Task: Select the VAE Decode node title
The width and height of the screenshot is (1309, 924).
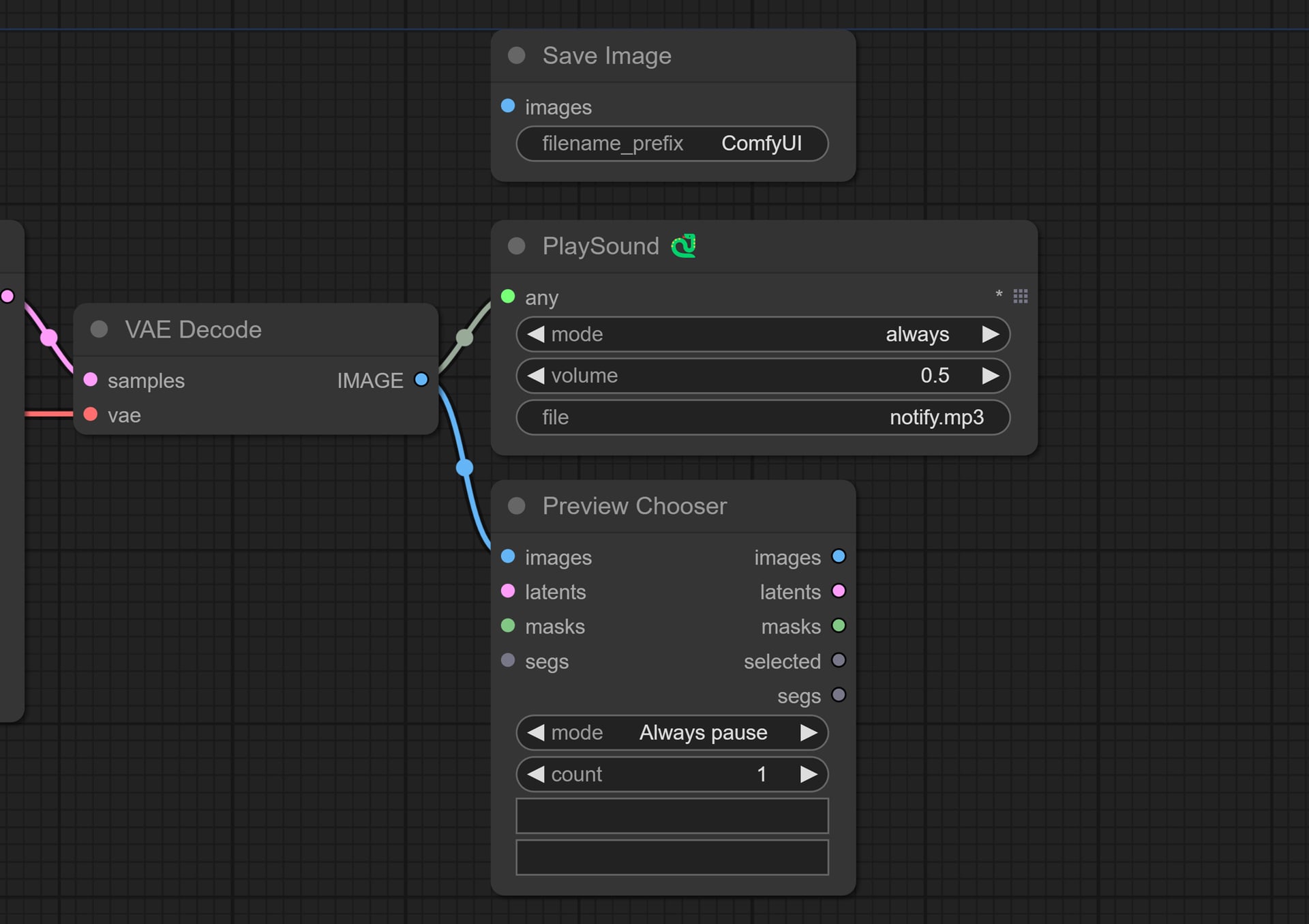Action: click(193, 329)
